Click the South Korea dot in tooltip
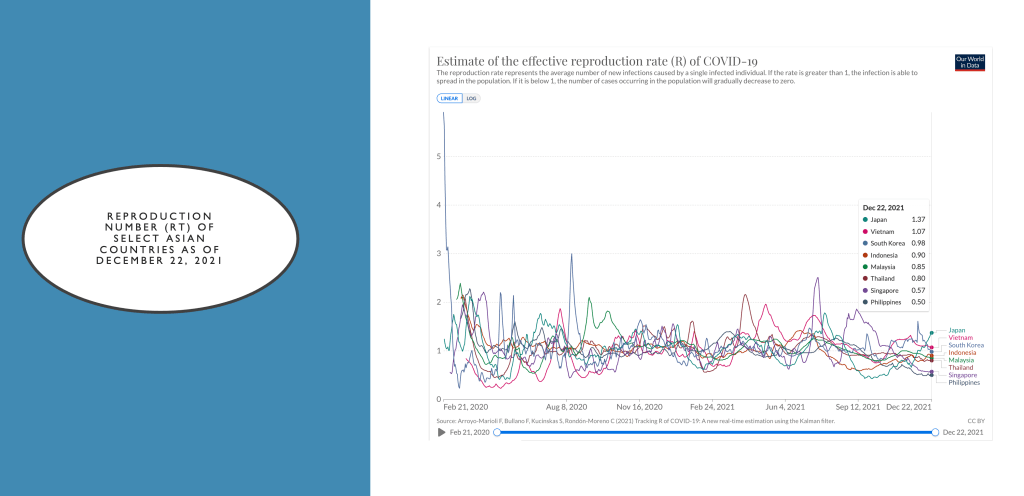 (864, 243)
